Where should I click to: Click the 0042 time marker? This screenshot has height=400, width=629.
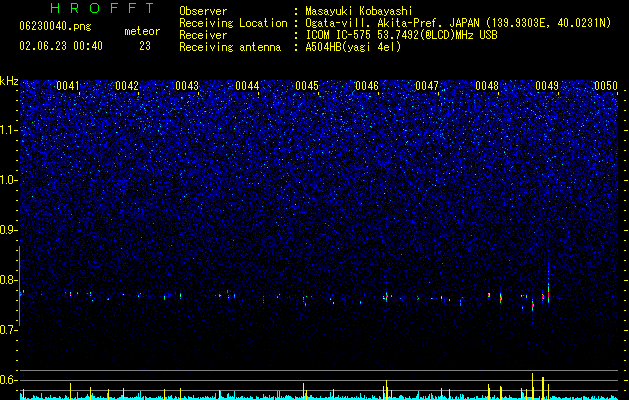point(127,86)
